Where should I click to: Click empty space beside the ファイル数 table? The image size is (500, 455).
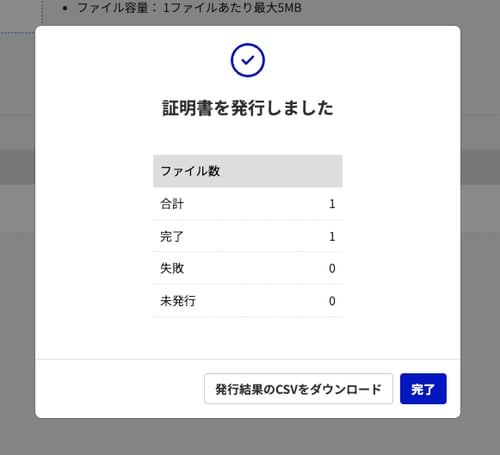[400, 233]
